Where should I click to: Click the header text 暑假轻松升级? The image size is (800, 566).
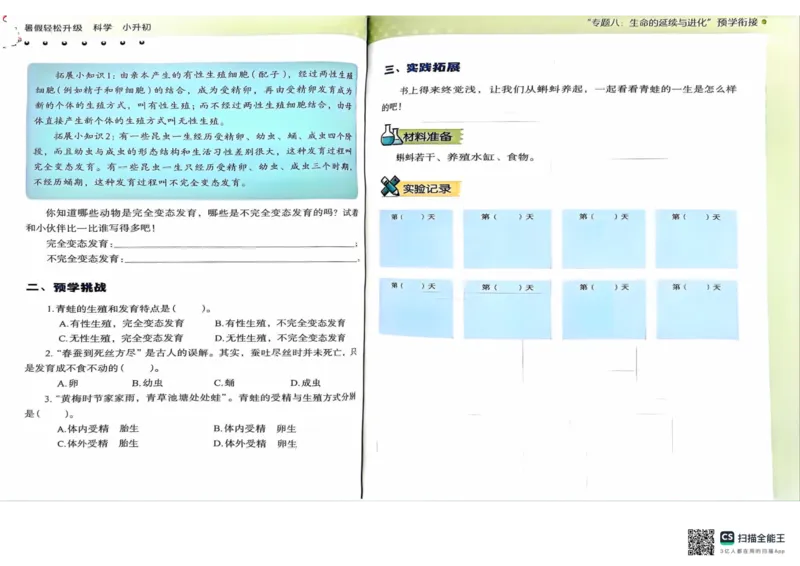53,28
